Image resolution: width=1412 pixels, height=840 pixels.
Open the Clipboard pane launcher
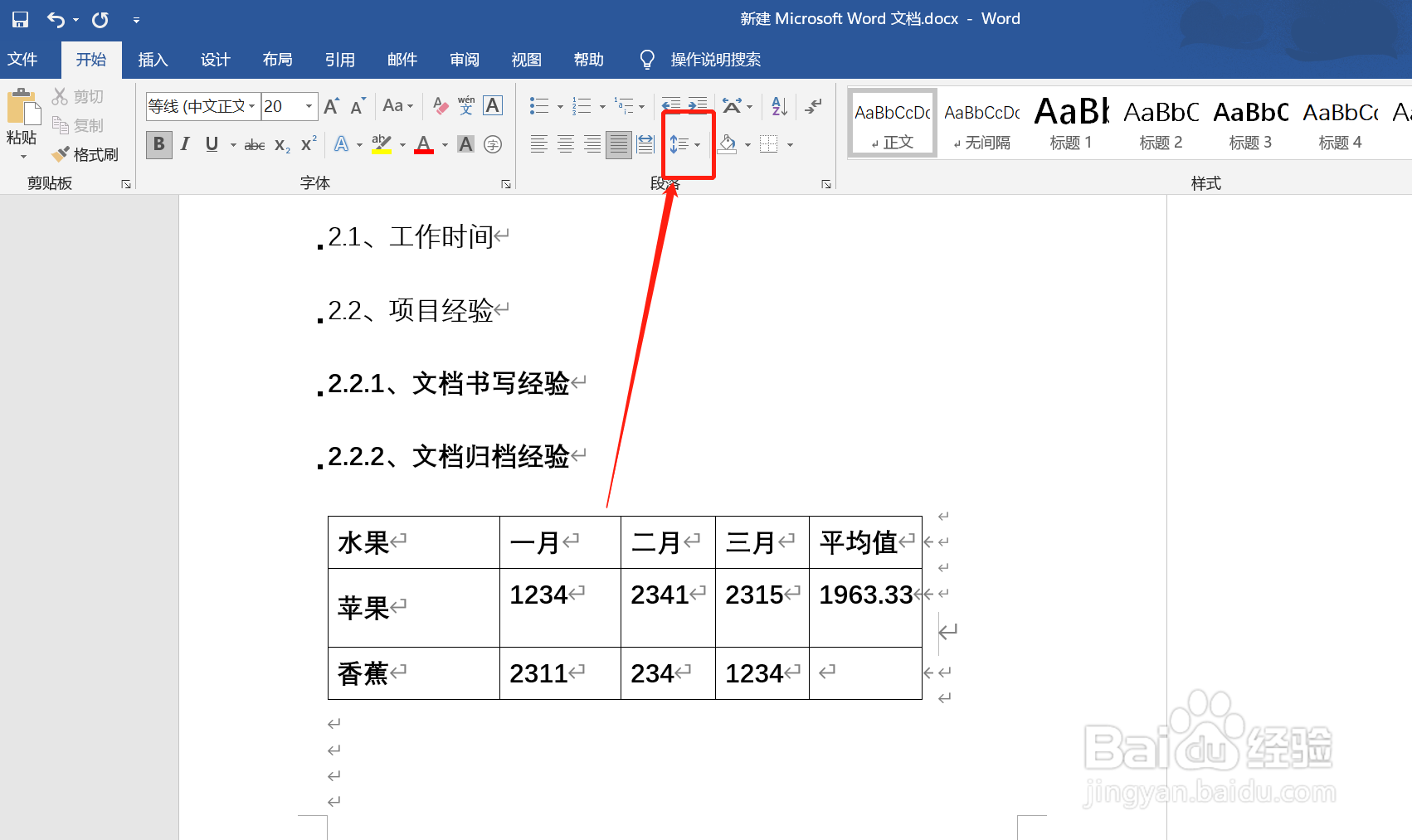pos(126,184)
